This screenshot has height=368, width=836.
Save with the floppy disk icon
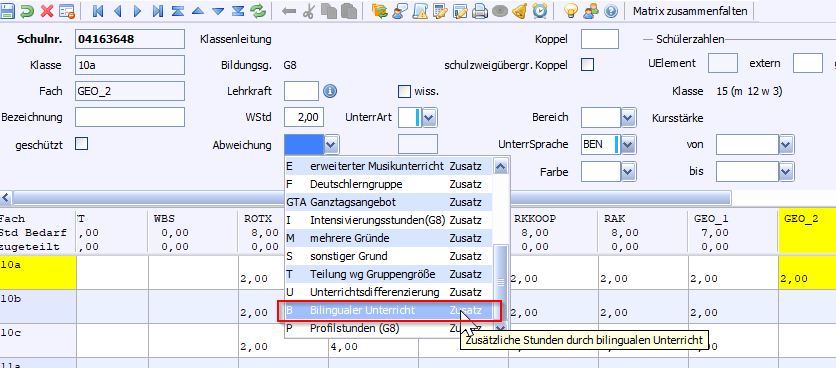[x=7, y=11]
